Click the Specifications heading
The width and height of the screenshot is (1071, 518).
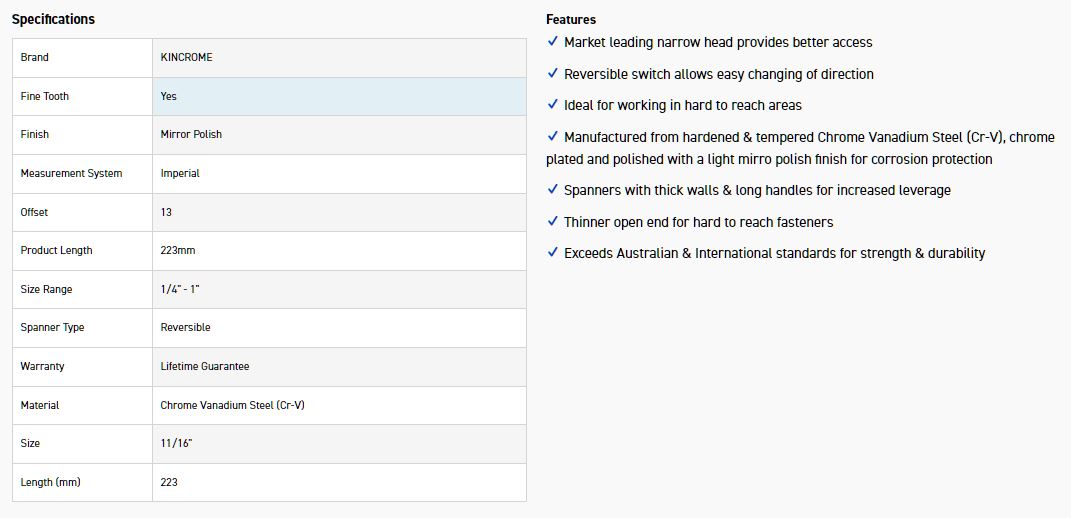[53, 19]
